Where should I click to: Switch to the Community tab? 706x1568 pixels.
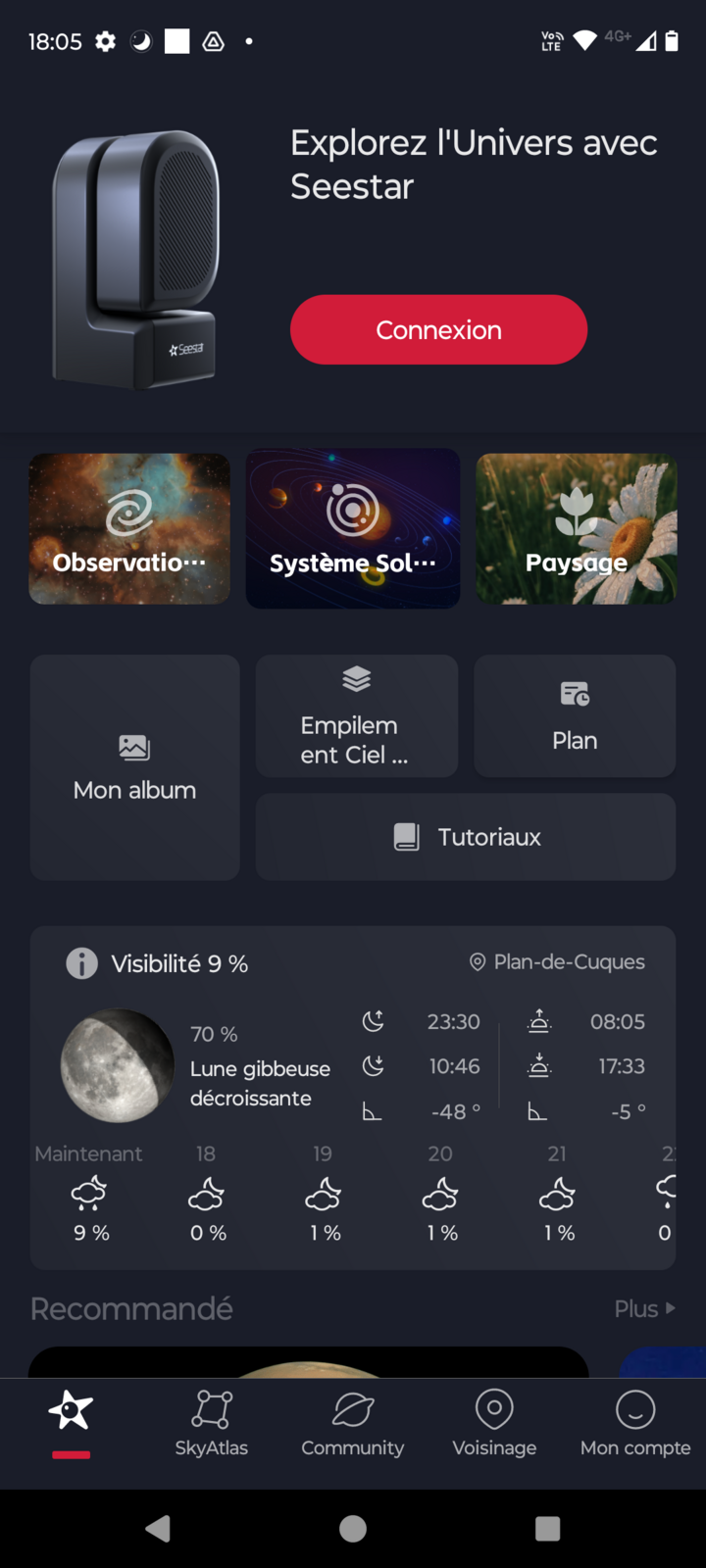353,1423
